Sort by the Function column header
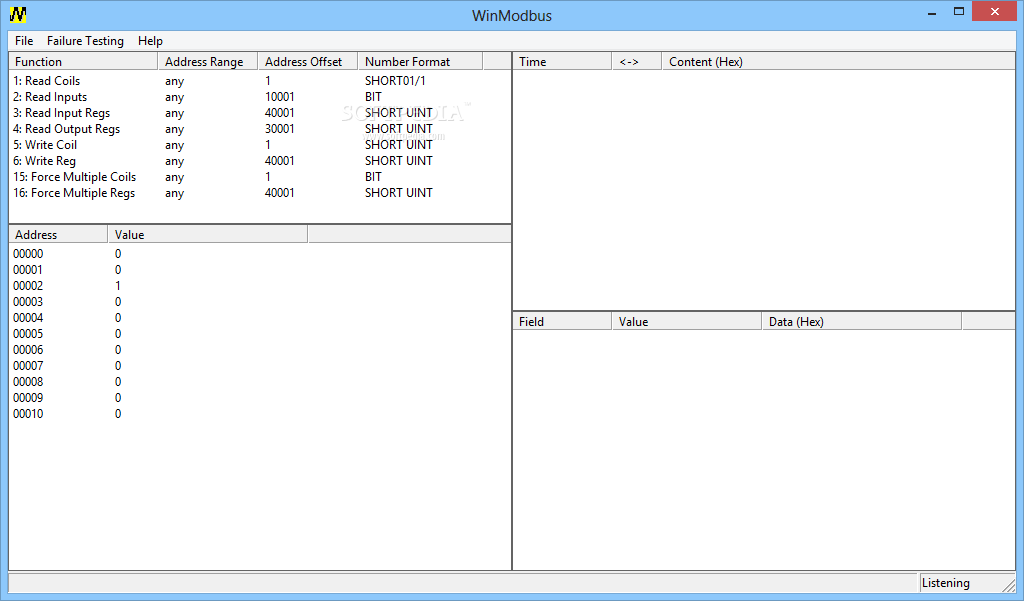1024x601 pixels. pyautogui.click(x=83, y=61)
